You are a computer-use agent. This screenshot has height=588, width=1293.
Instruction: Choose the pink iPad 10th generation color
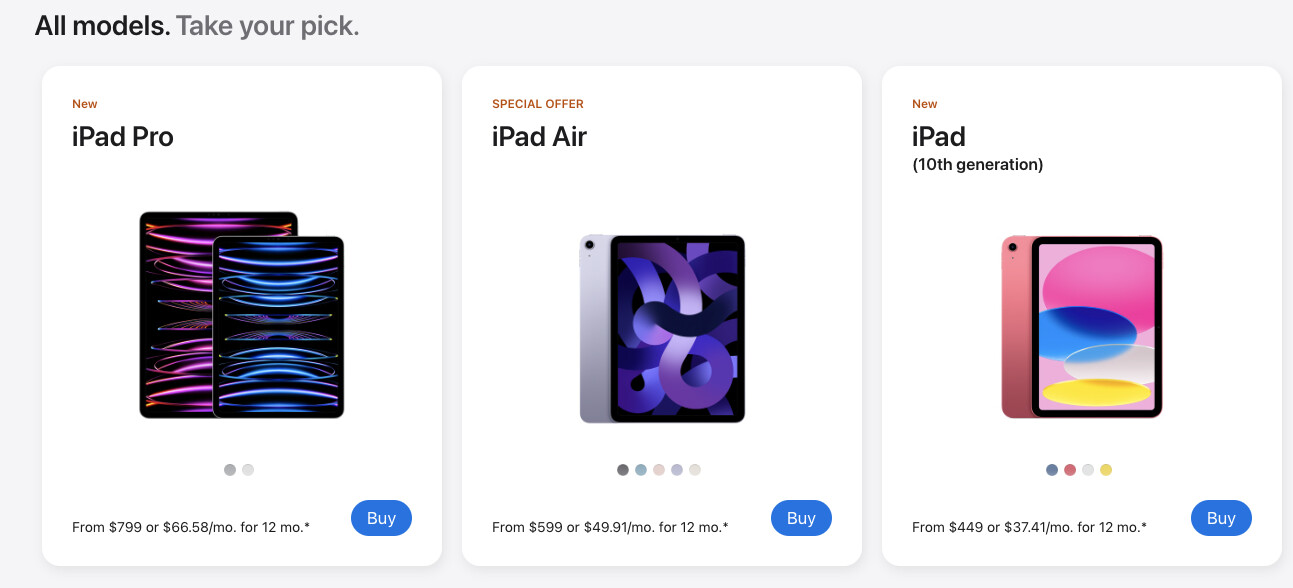coord(1070,470)
